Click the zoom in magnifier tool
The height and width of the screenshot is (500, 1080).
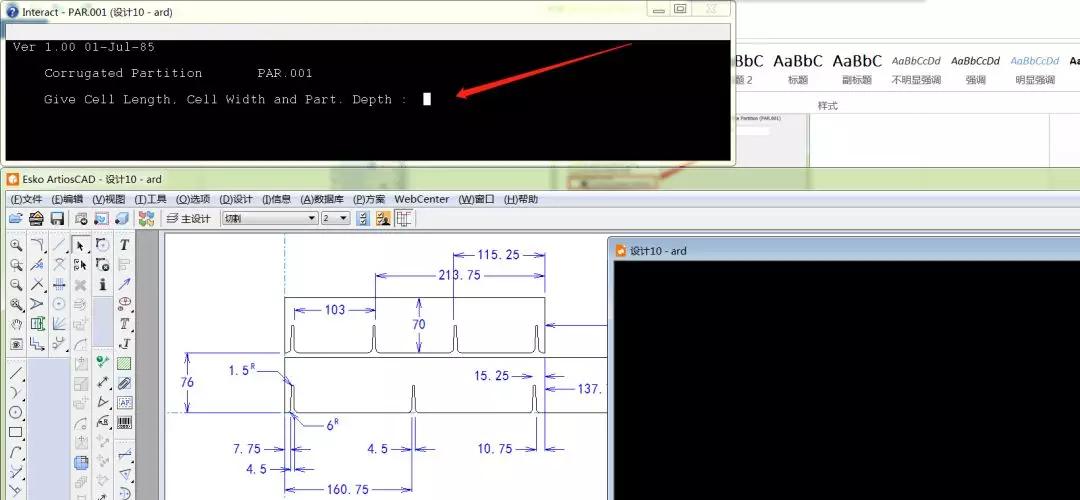click(16, 245)
